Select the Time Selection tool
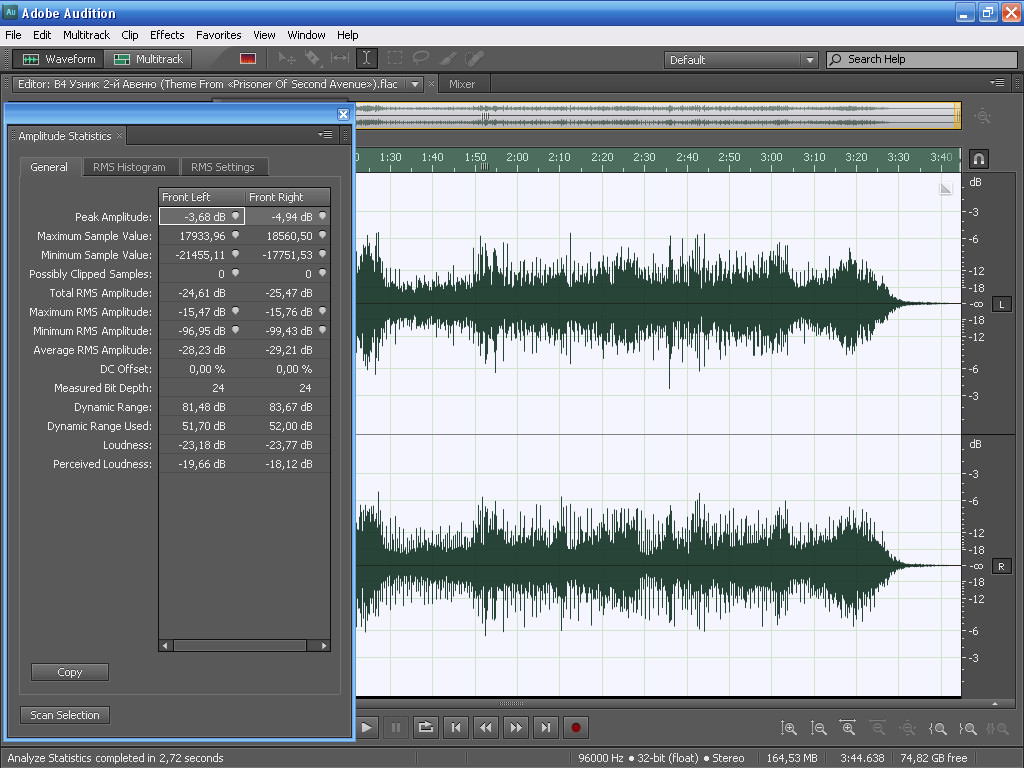The image size is (1024, 768). [367, 59]
